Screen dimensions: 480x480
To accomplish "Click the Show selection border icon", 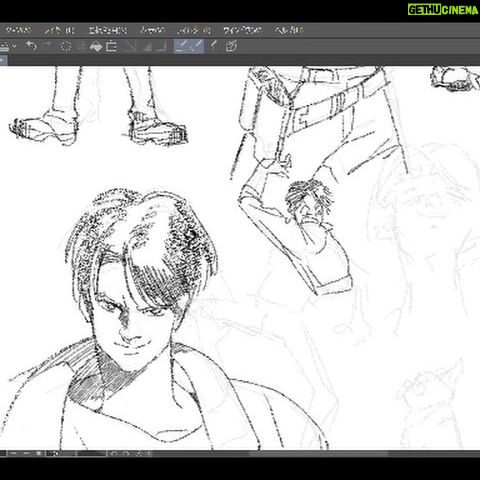I will tap(161, 46).
